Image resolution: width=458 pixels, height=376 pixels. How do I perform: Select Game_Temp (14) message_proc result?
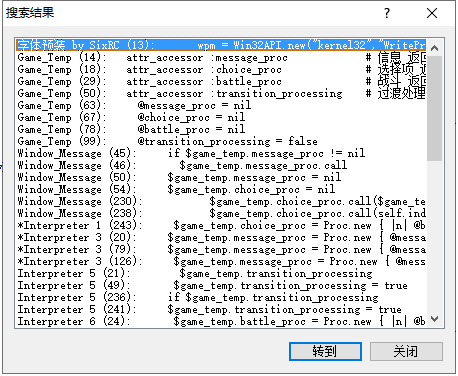221,57
